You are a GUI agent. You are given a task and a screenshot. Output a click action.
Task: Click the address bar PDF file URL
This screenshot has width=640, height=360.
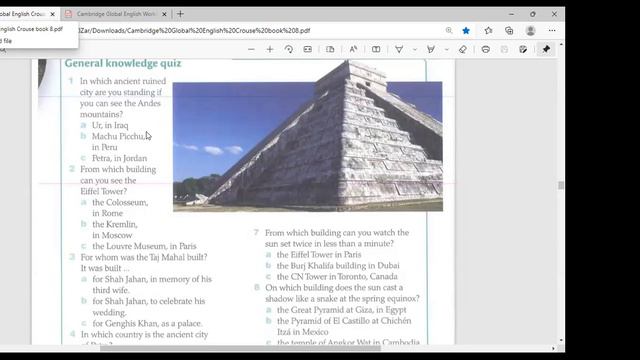(x=195, y=31)
